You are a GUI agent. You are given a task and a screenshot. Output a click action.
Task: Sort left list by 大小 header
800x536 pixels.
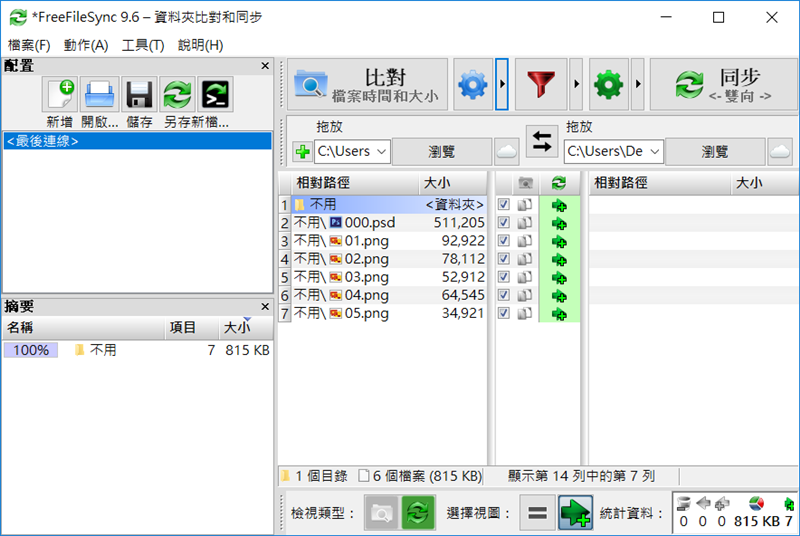pos(453,183)
